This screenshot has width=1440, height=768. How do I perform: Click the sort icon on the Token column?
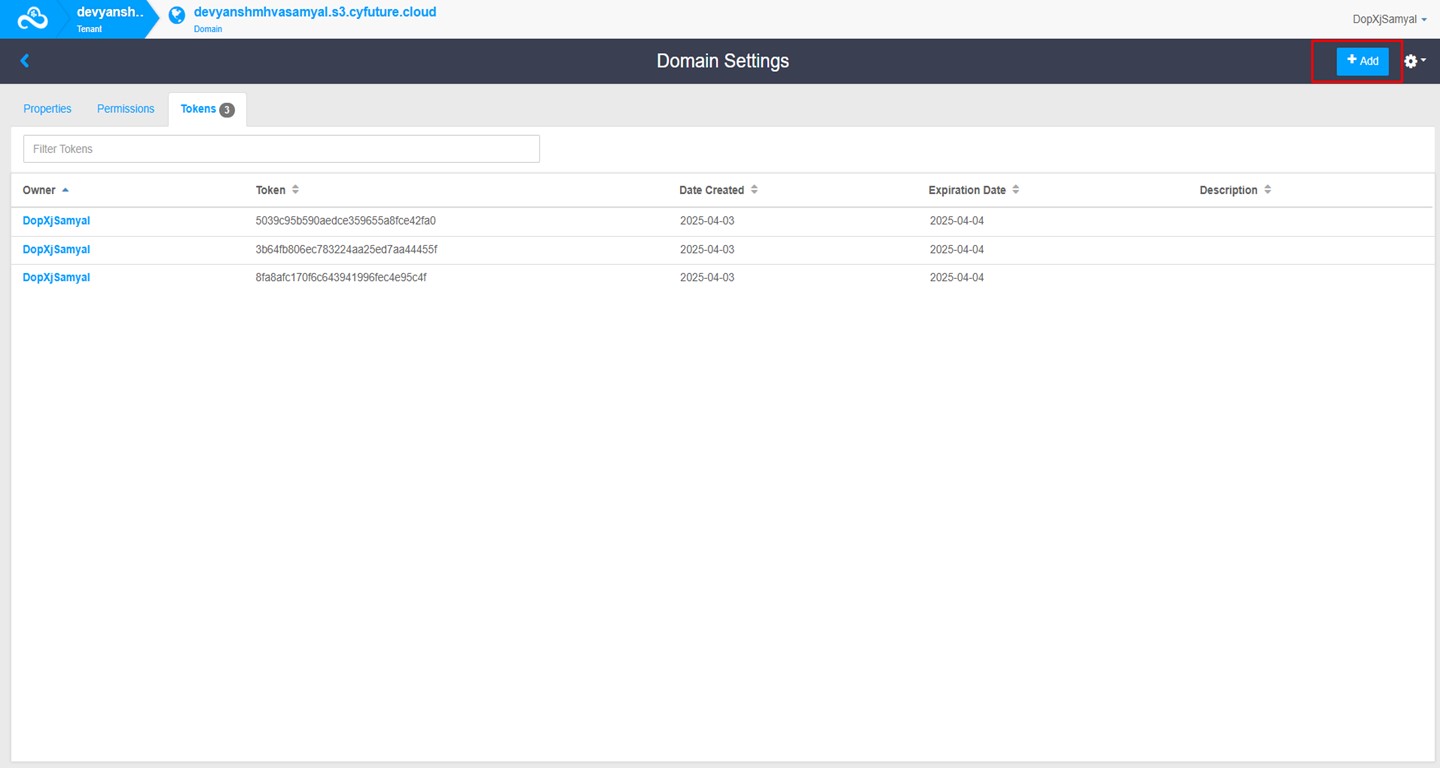[293, 189]
